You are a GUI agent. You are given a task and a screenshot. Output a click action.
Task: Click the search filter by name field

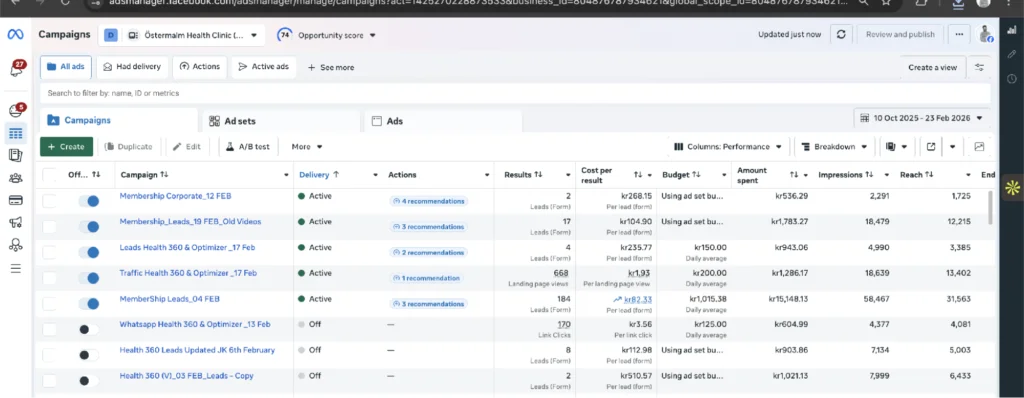pyautogui.click(x=515, y=93)
